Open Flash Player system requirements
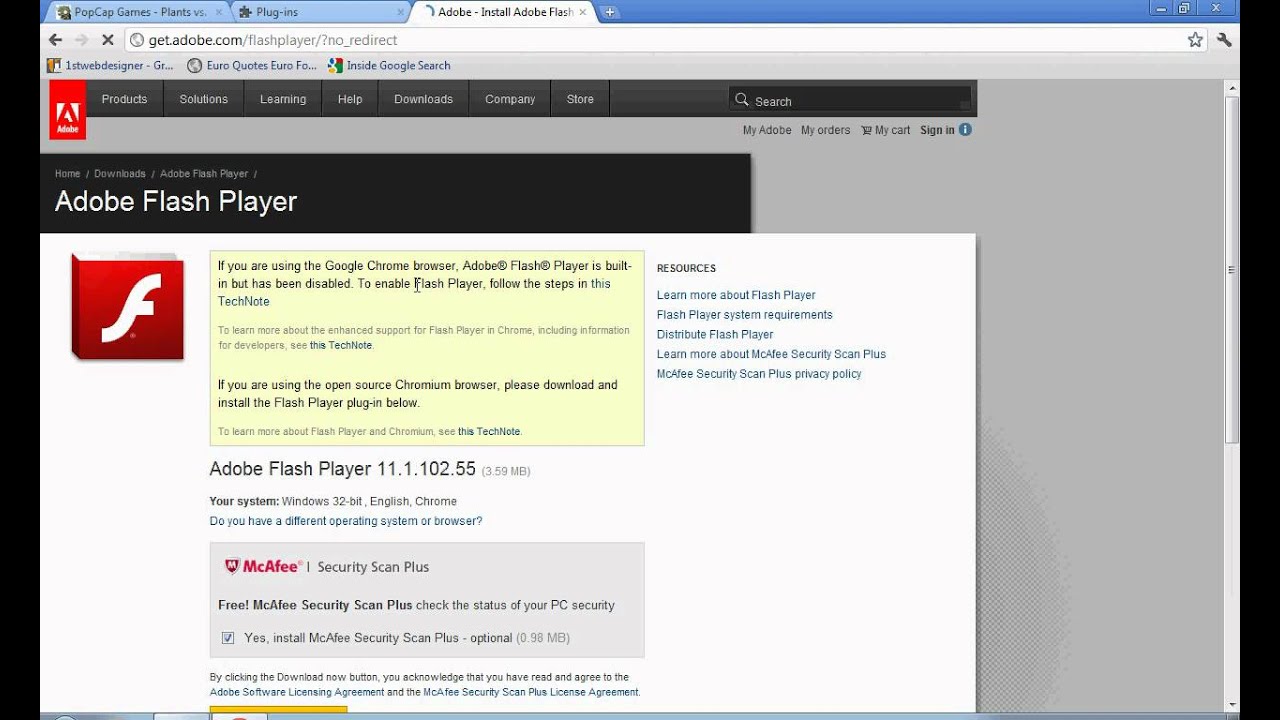The width and height of the screenshot is (1280, 720). coord(744,315)
